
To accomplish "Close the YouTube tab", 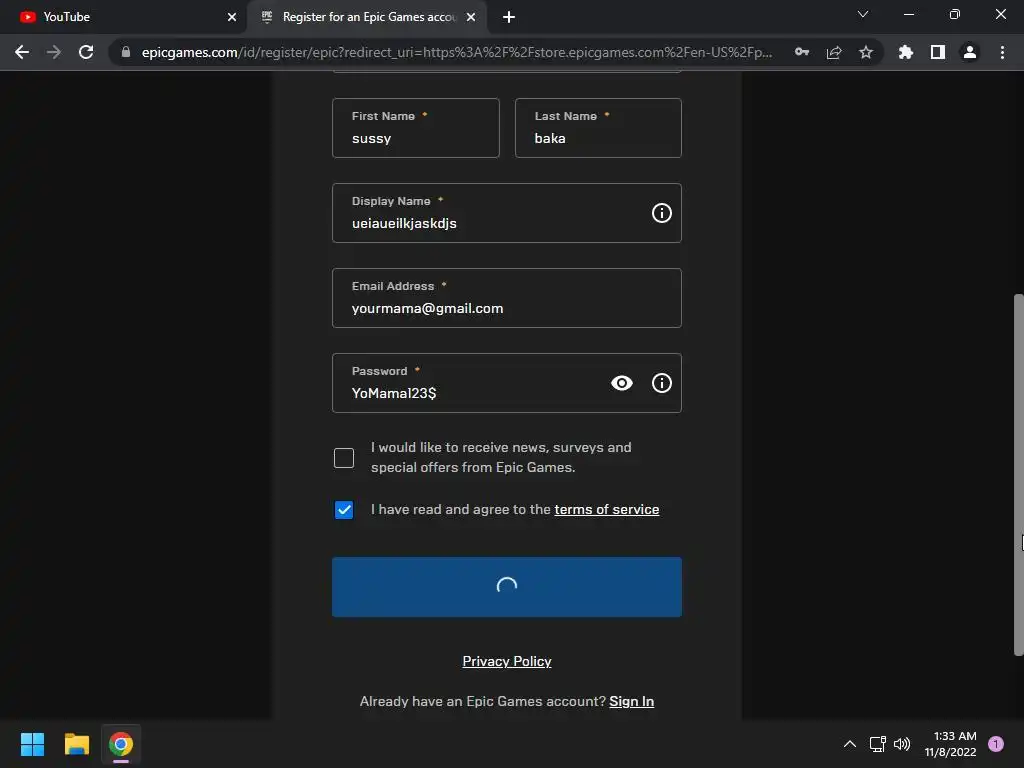I will (x=232, y=17).
